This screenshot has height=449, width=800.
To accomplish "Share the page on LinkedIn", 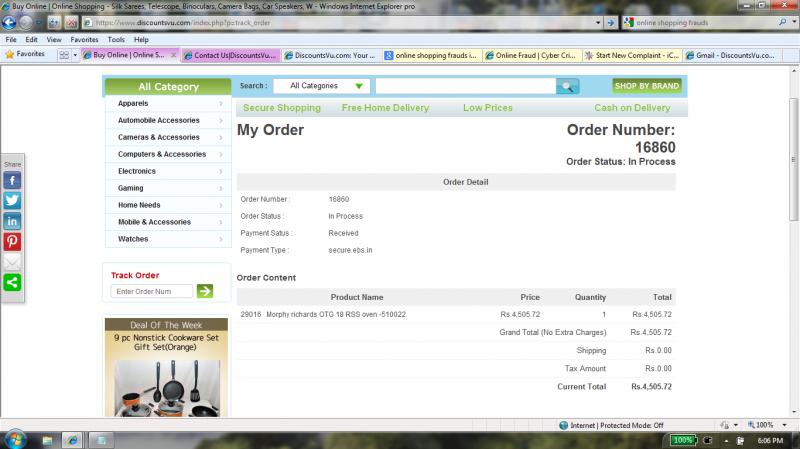I will pyautogui.click(x=12, y=221).
